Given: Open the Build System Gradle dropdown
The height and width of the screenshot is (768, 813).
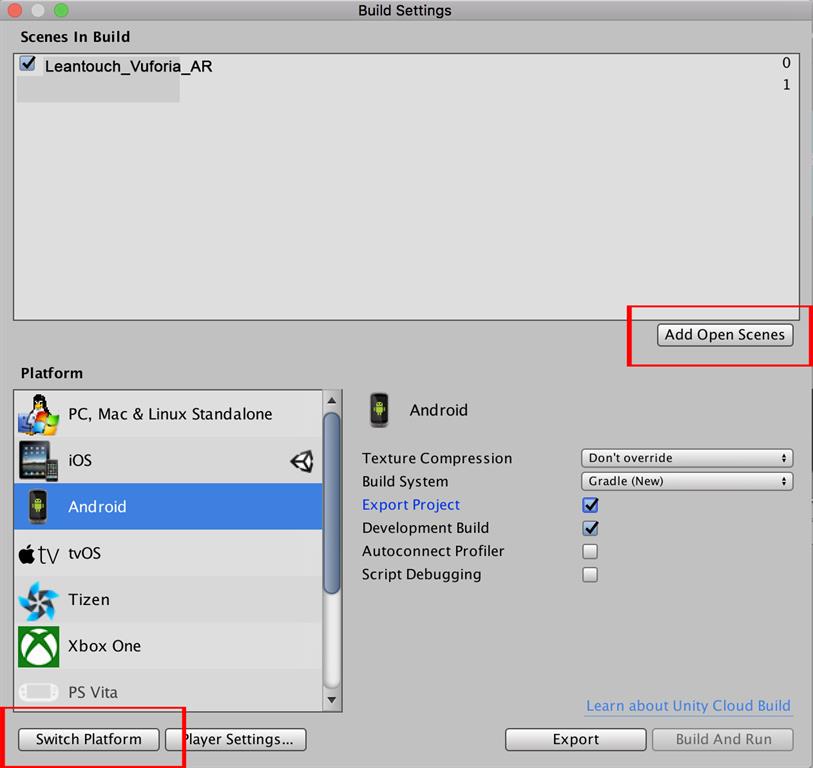Looking at the screenshot, I should pyautogui.click(x=687, y=481).
